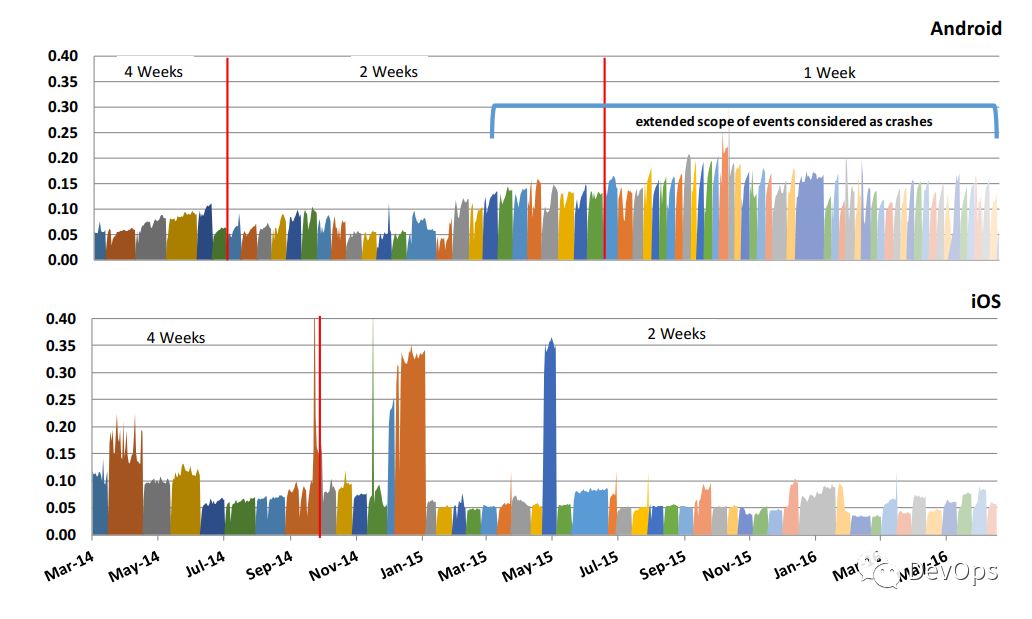Click the May-14 x-axis label
This screenshot has width=1032, height=619.
[x=134, y=566]
